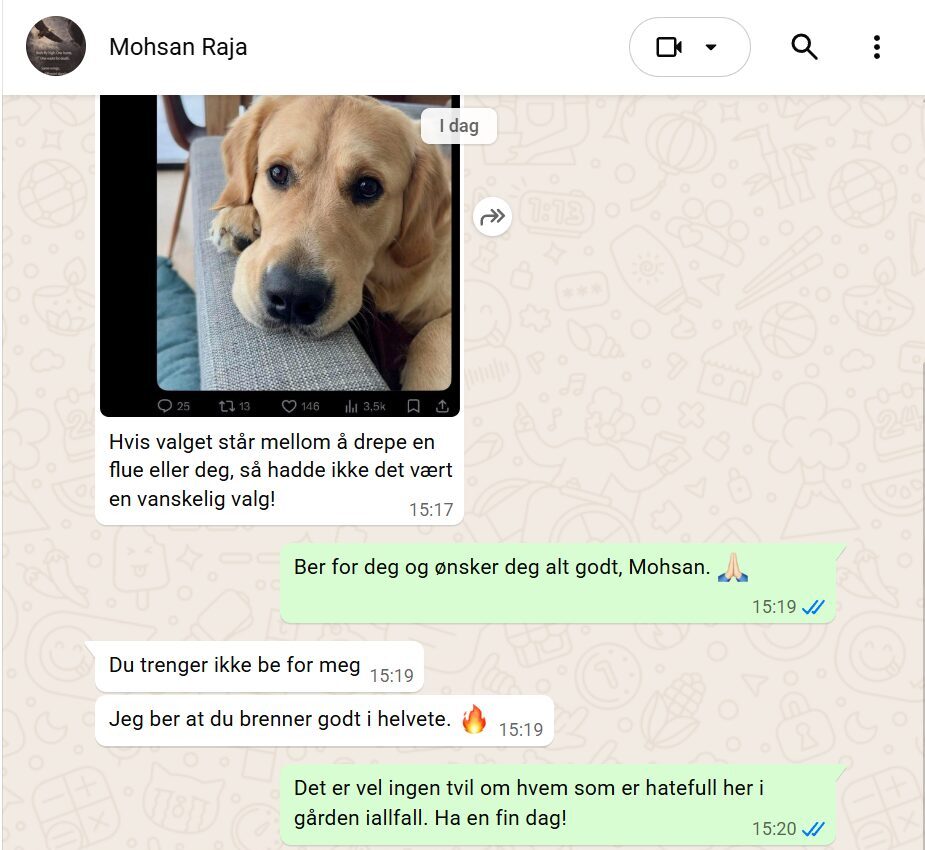
Task: Click the 'Hvis valget står mellom' caption text
Action: pos(280,470)
